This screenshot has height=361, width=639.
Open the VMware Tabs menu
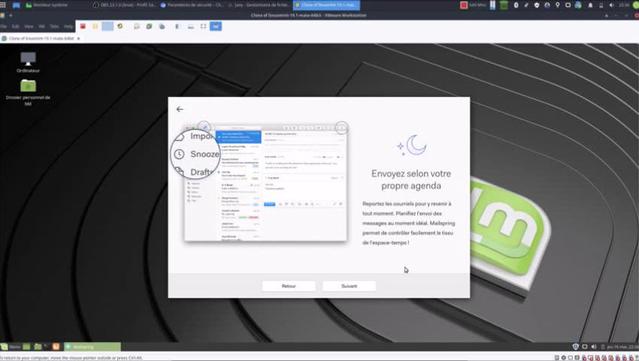coord(54,26)
